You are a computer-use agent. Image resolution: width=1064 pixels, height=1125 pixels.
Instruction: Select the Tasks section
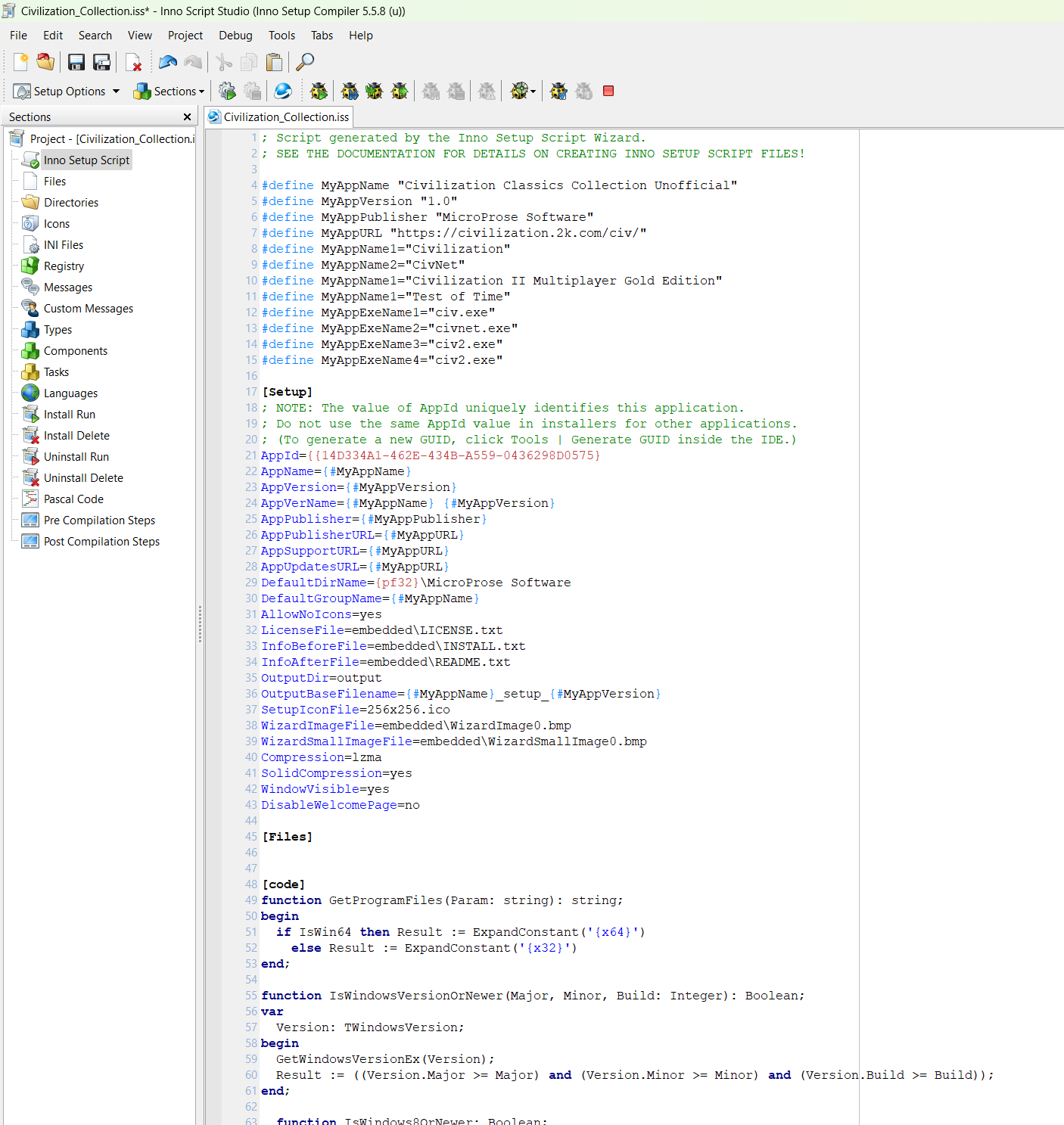(x=56, y=372)
